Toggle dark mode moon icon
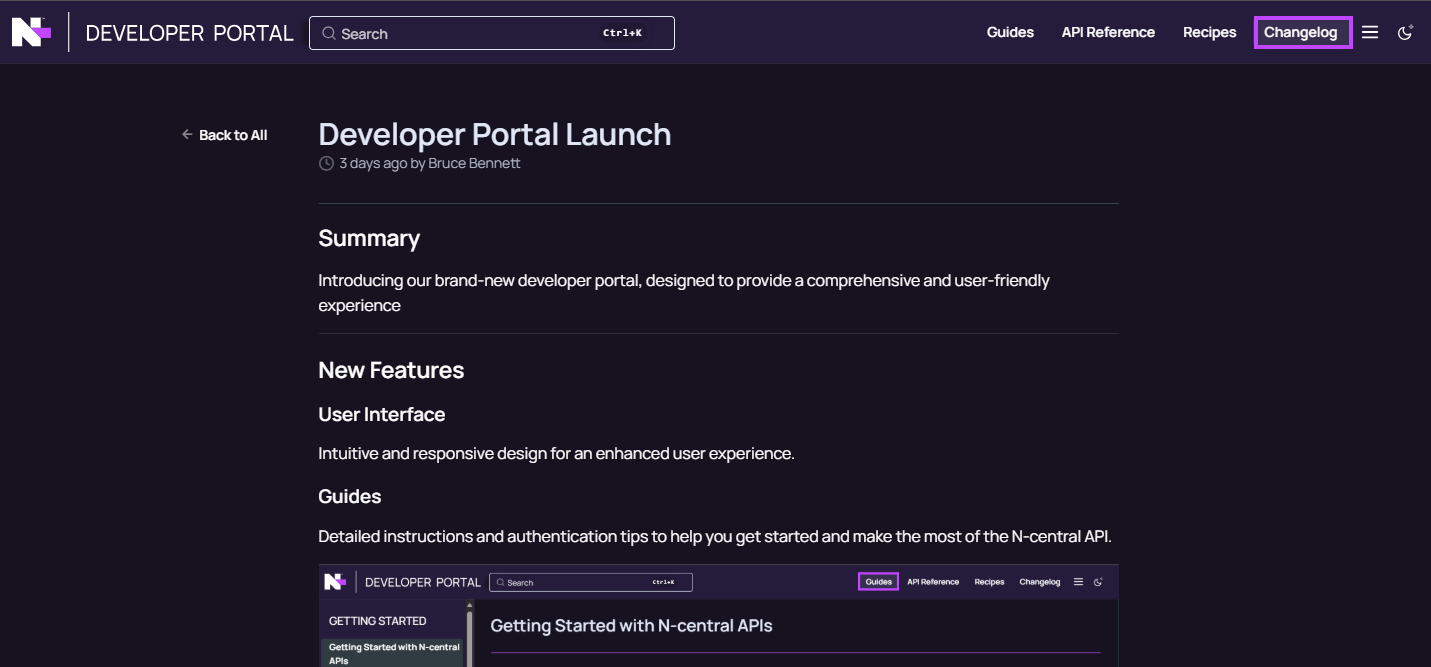This screenshot has width=1431, height=667. [x=1405, y=33]
